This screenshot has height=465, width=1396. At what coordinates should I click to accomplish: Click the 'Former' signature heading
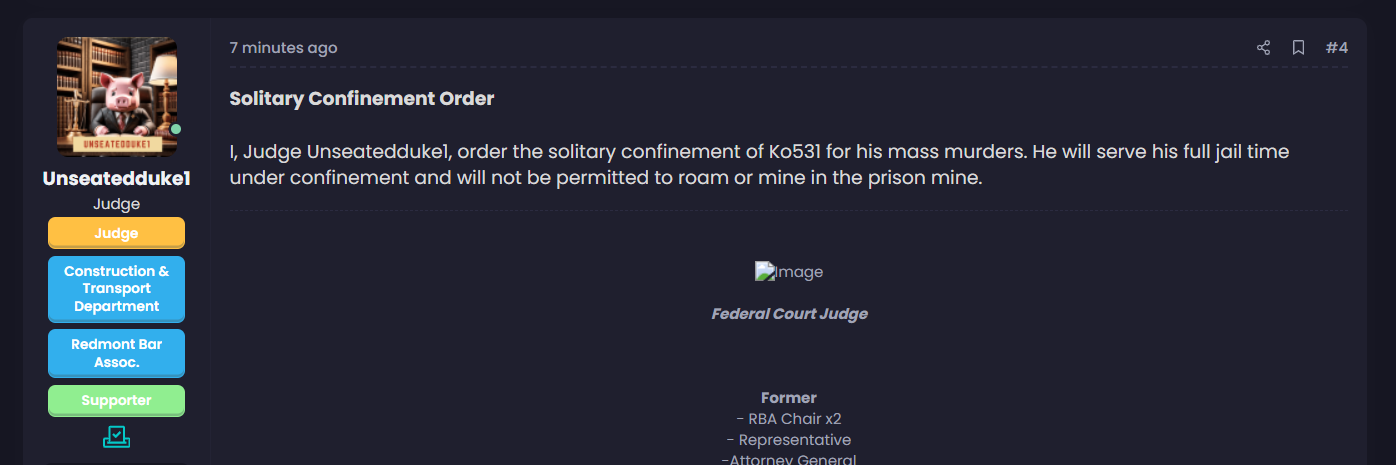coord(789,398)
